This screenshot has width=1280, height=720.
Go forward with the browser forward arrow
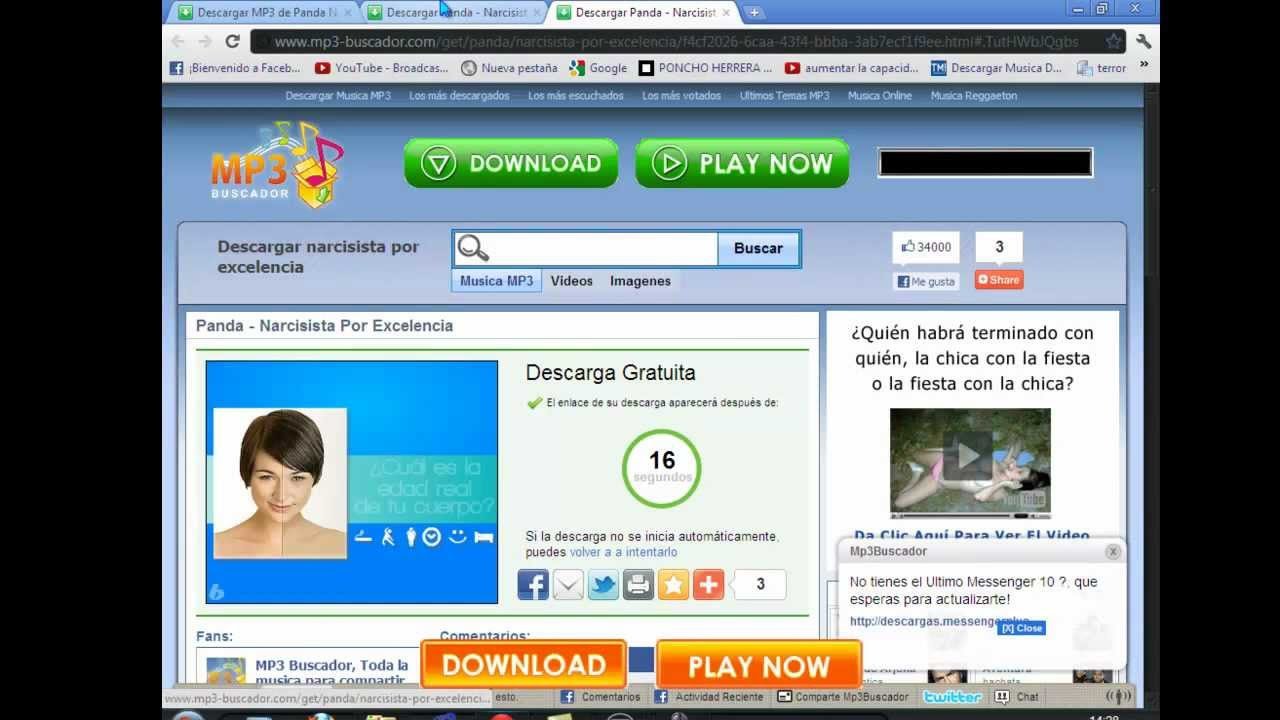click(x=204, y=41)
